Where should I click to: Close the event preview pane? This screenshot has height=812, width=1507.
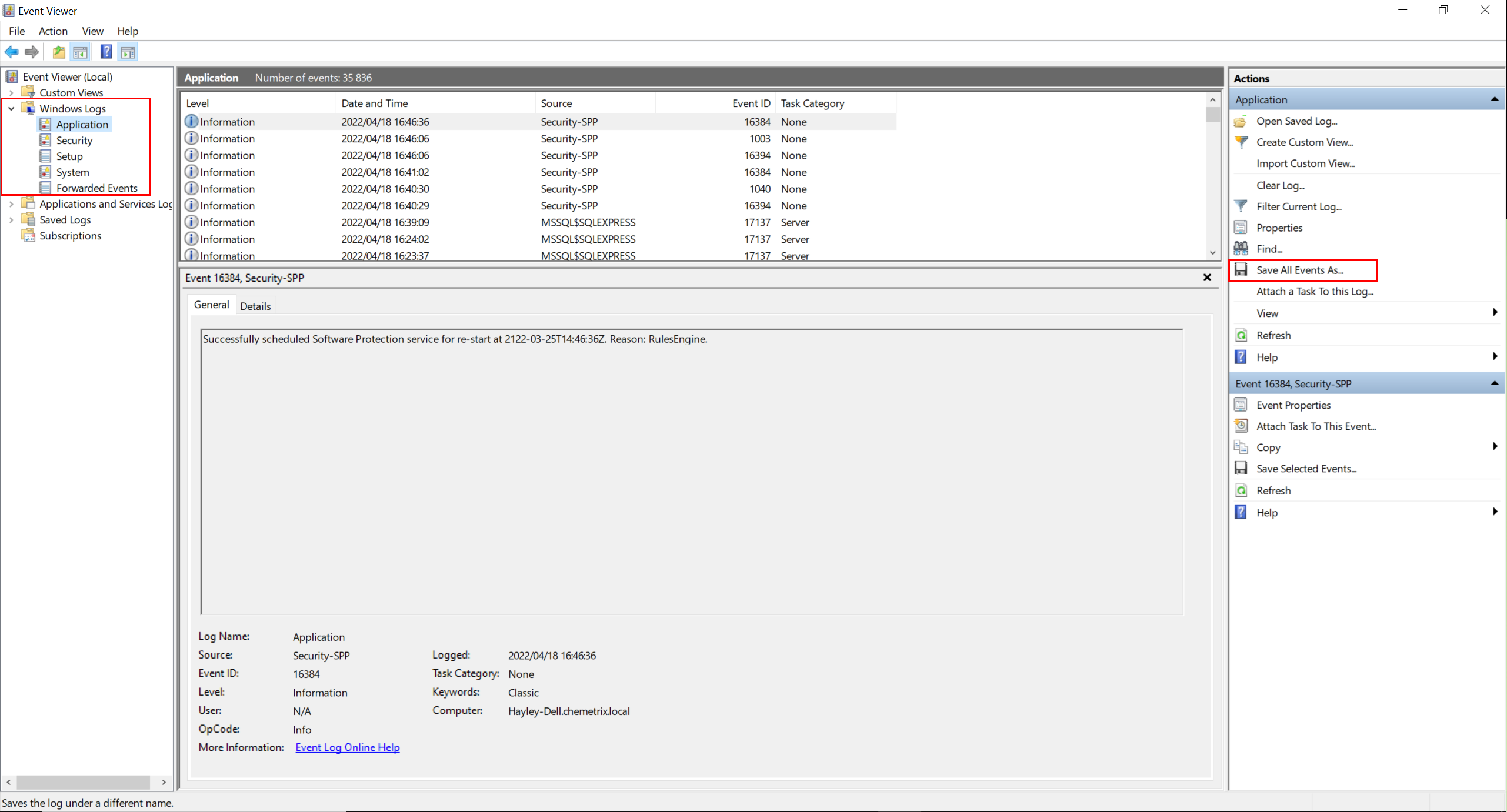pyautogui.click(x=1207, y=278)
